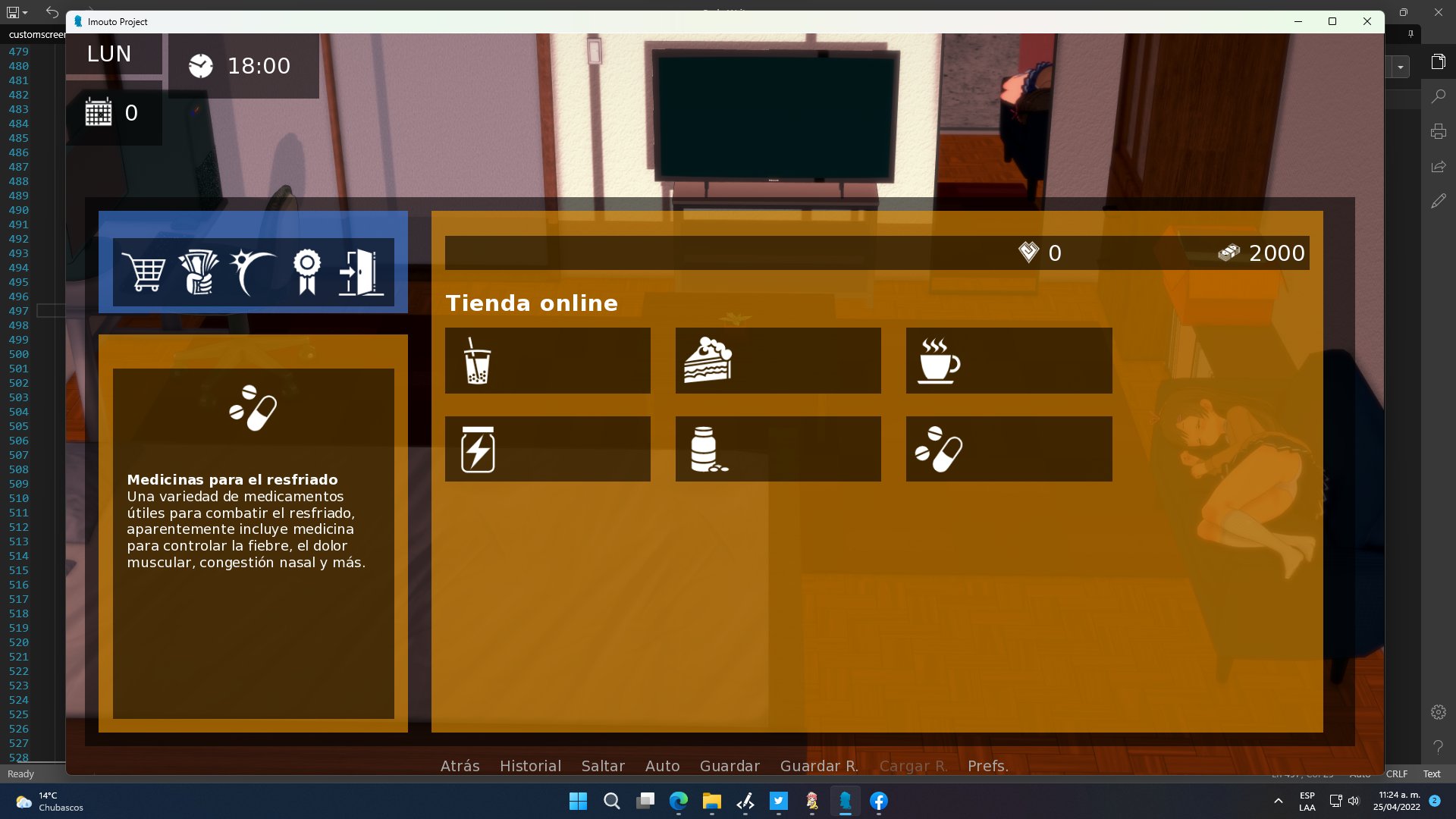Viewport: 1456px width, 819px height.
Task: Click the hand holding money icon
Action: (x=199, y=272)
